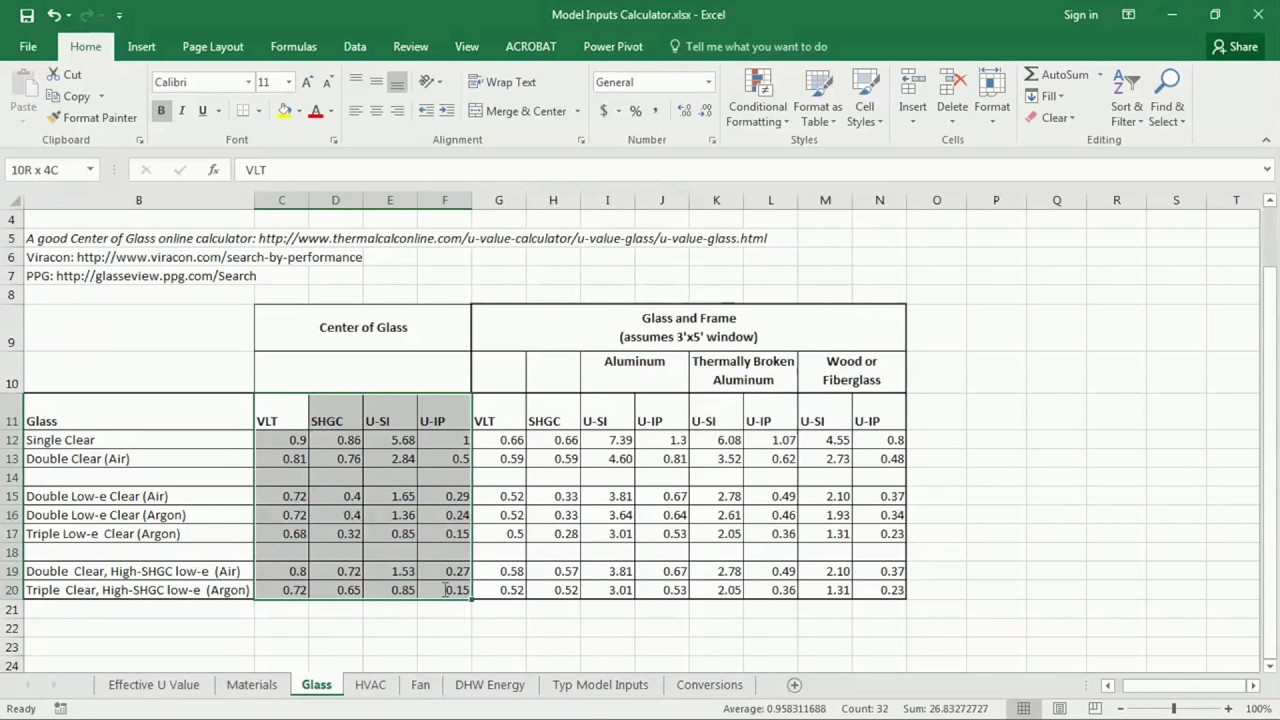This screenshot has width=1280, height=720.
Task: Open the HVAC sheet tab
Action: tap(370, 685)
